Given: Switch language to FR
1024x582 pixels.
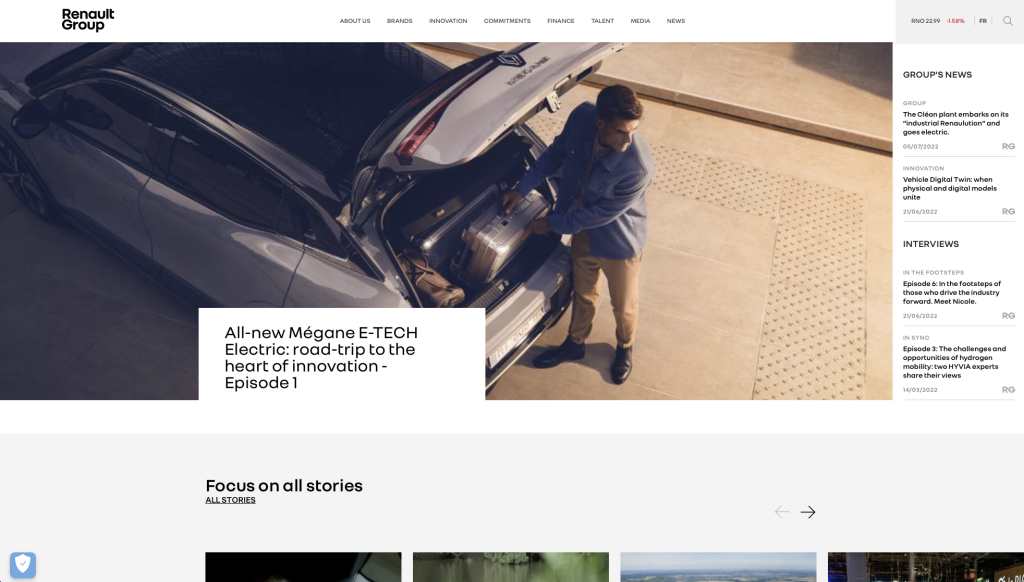Looking at the screenshot, I should tap(983, 21).
